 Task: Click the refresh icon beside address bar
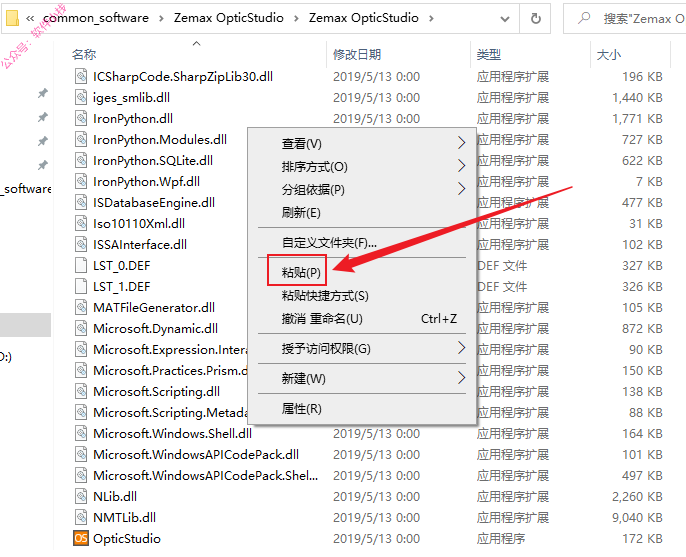coord(536,18)
